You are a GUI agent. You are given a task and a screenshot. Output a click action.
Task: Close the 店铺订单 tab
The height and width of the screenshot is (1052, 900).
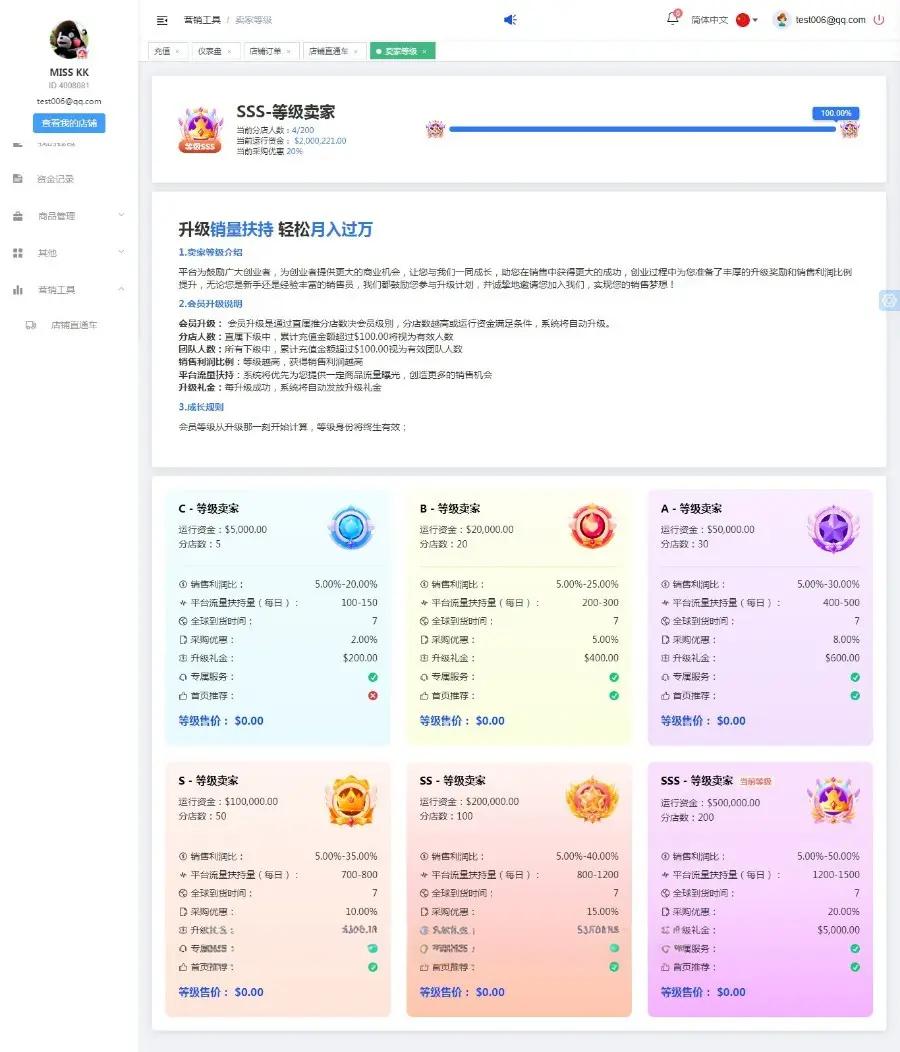(x=289, y=52)
